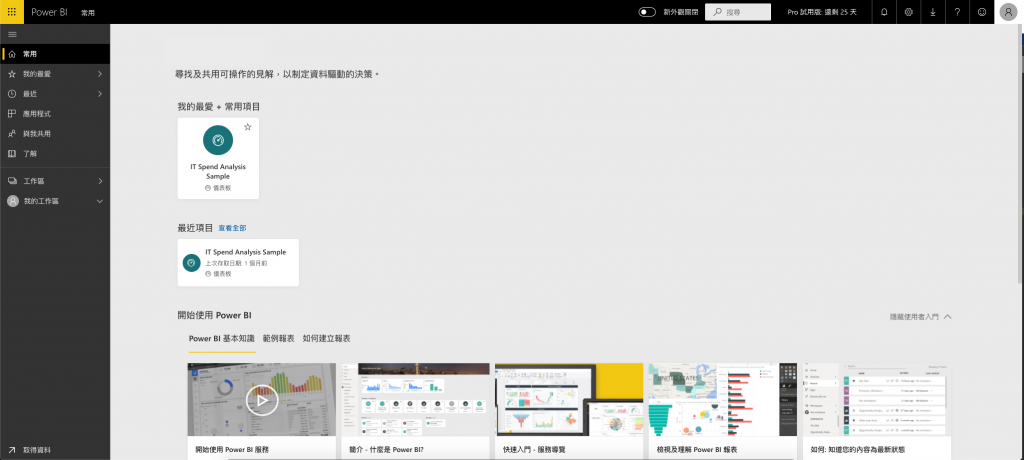The image size is (1024, 460).
Task: Click the My Workspace avatar icon
Action: point(12,201)
